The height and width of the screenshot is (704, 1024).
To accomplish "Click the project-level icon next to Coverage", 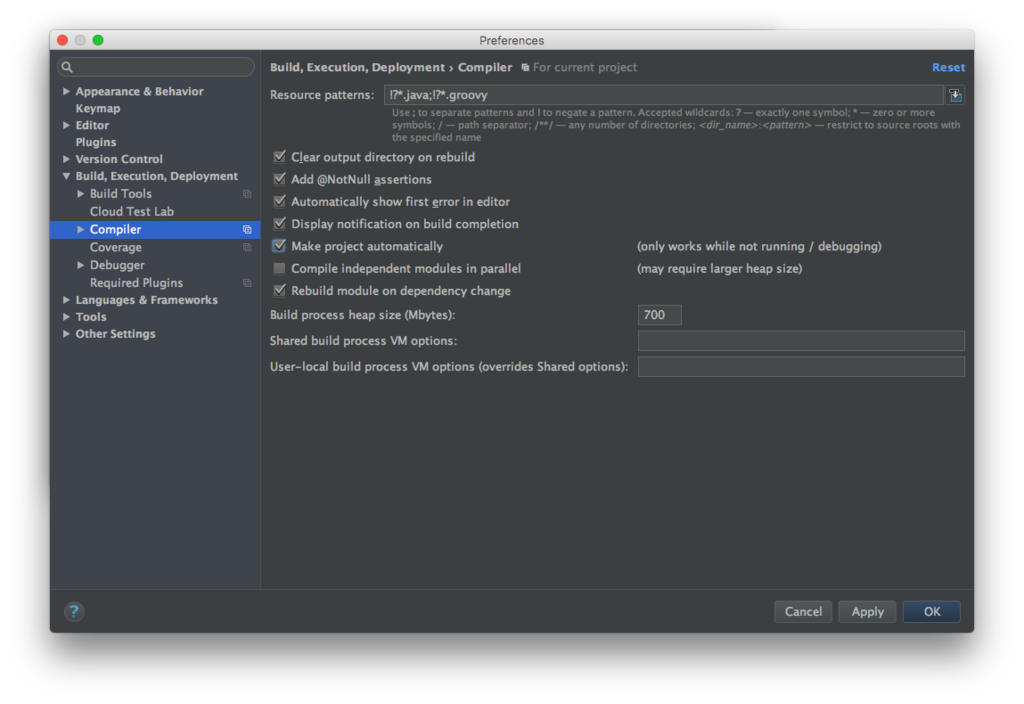I will pyautogui.click(x=247, y=248).
